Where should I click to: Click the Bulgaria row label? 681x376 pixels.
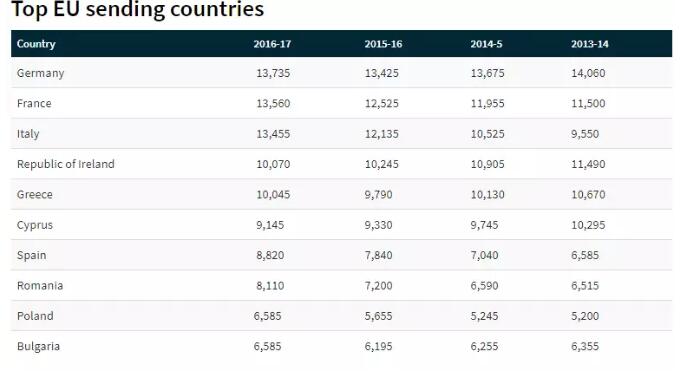point(38,346)
